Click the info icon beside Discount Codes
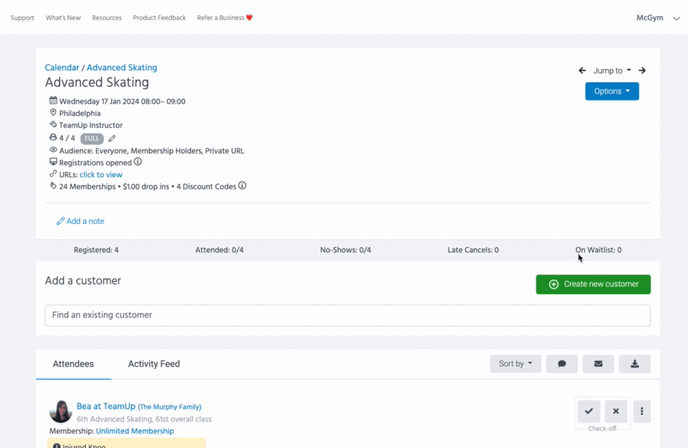This screenshot has width=688, height=448. [242, 186]
